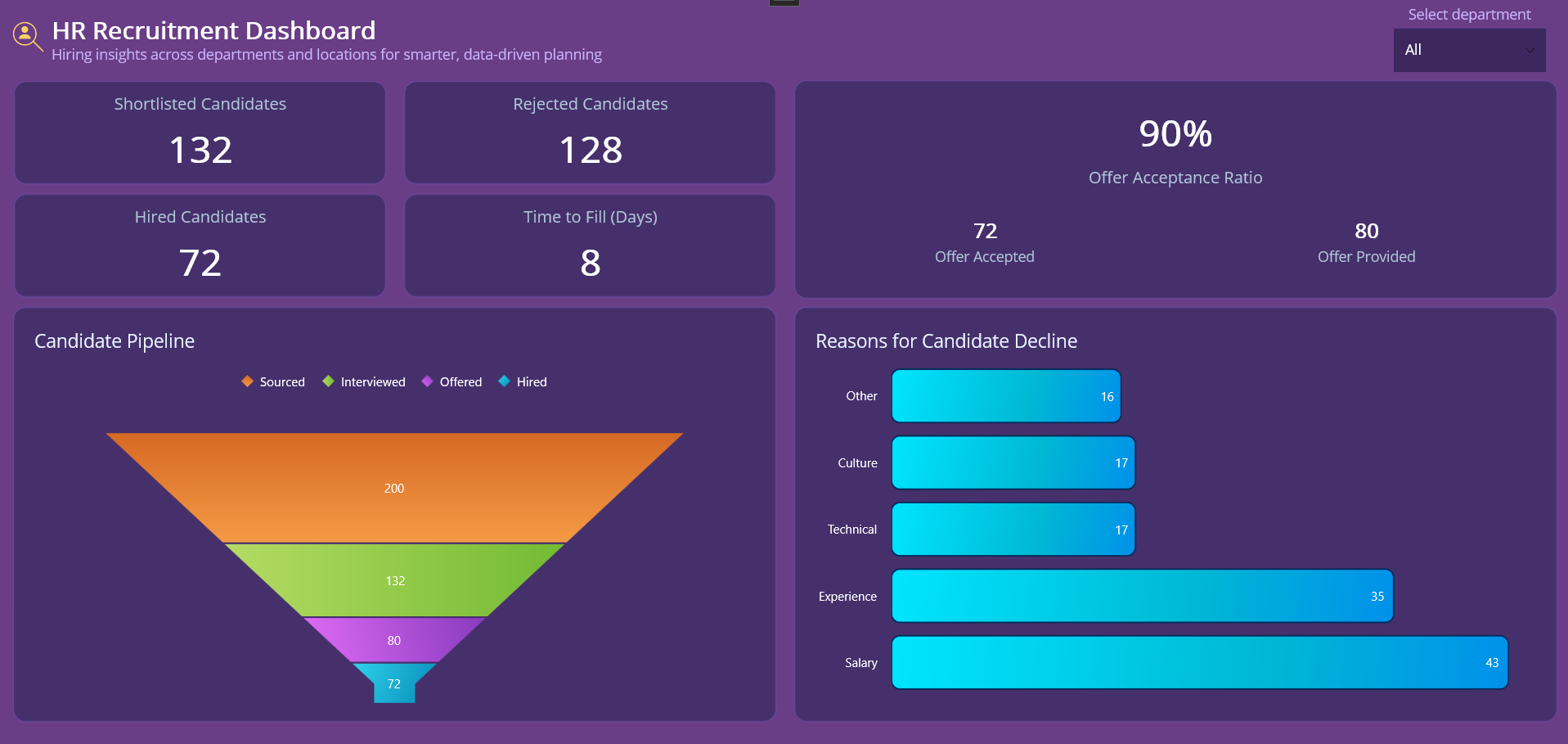Select the Experience decline reason bar
Image resolution: width=1568 pixels, height=744 pixels.
click(1143, 596)
